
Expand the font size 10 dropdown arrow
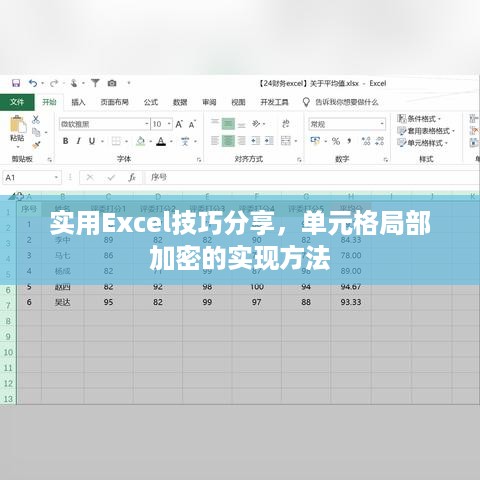tap(169, 124)
